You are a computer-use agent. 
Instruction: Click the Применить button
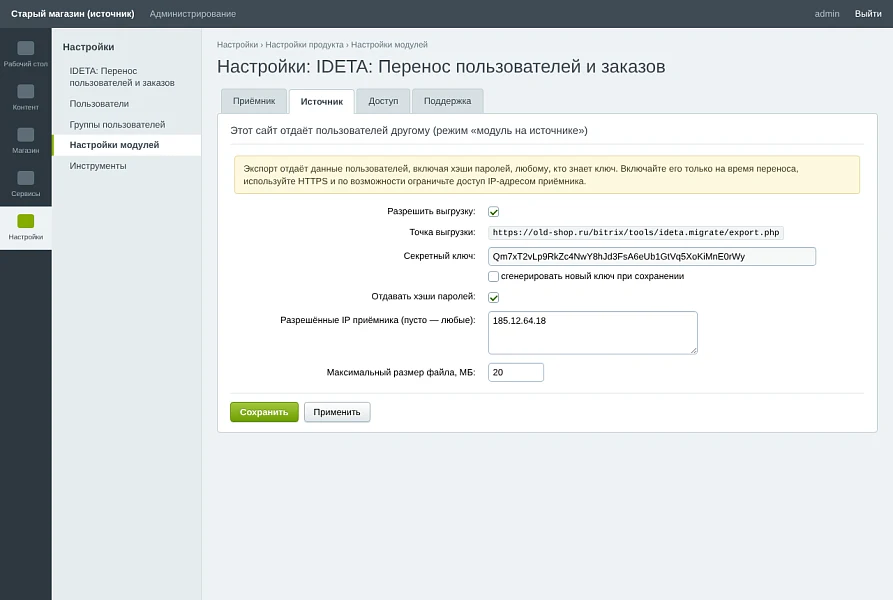[x=337, y=412]
